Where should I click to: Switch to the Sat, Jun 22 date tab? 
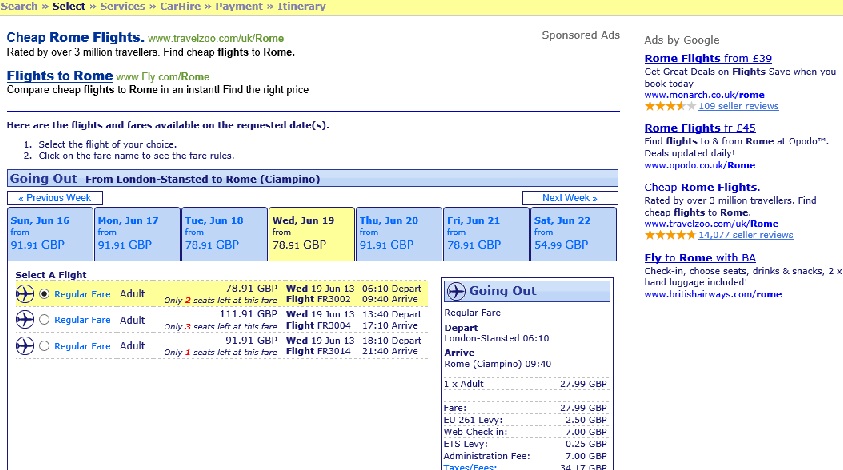pyautogui.click(x=573, y=234)
